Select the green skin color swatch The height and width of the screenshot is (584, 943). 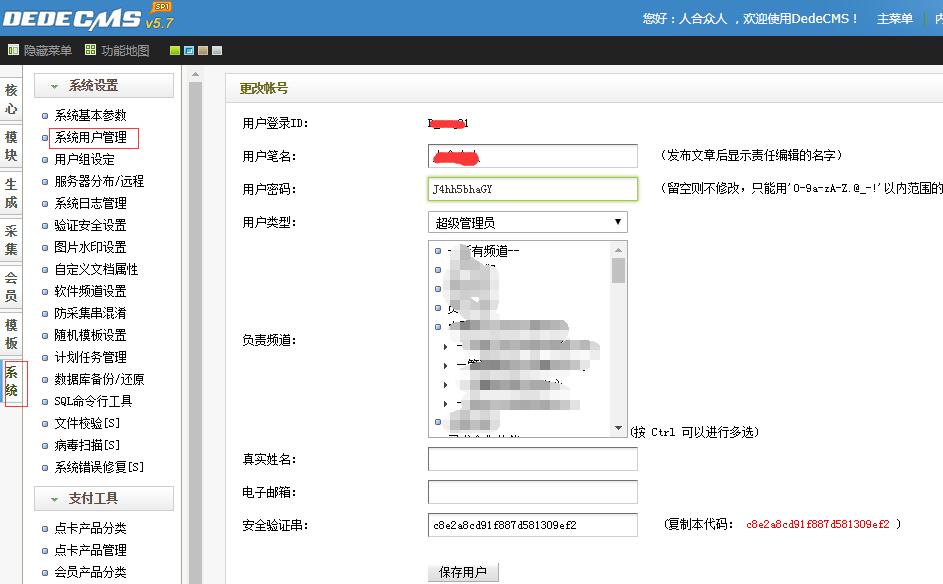[175, 50]
